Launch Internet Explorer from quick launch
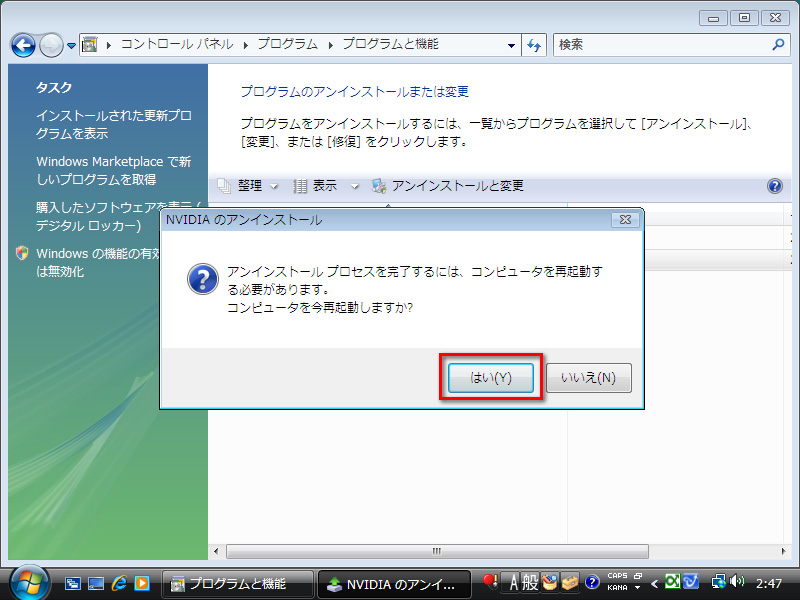The width and height of the screenshot is (800, 600). pyautogui.click(x=119, y=583)
